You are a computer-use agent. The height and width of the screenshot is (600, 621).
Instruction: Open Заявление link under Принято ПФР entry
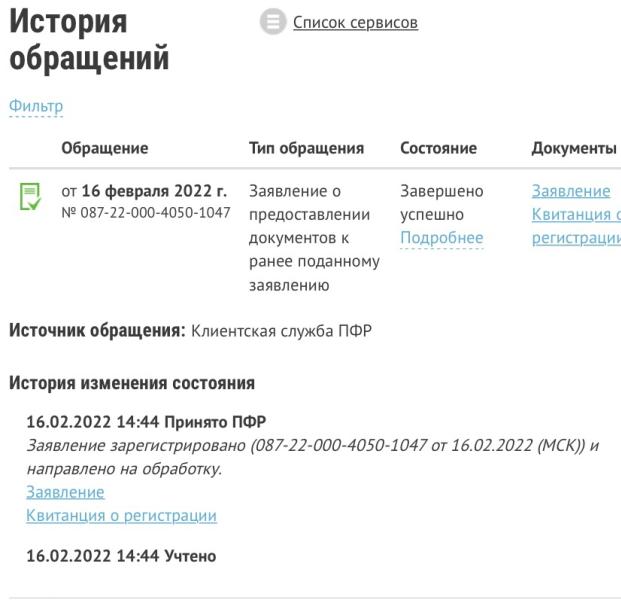pos(65,492)
